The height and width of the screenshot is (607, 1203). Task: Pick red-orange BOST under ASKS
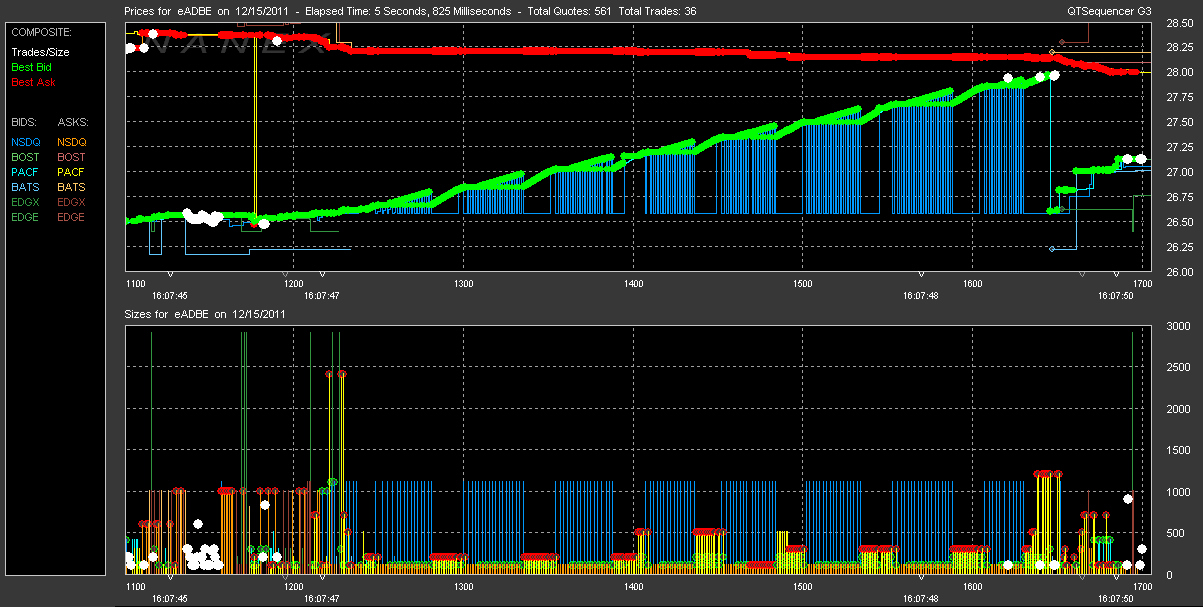point(72,157)
